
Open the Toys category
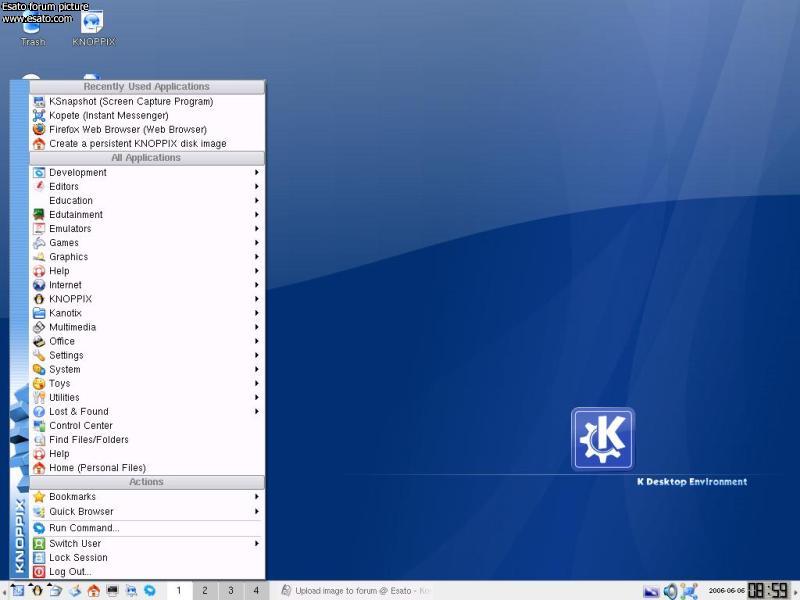147,383
